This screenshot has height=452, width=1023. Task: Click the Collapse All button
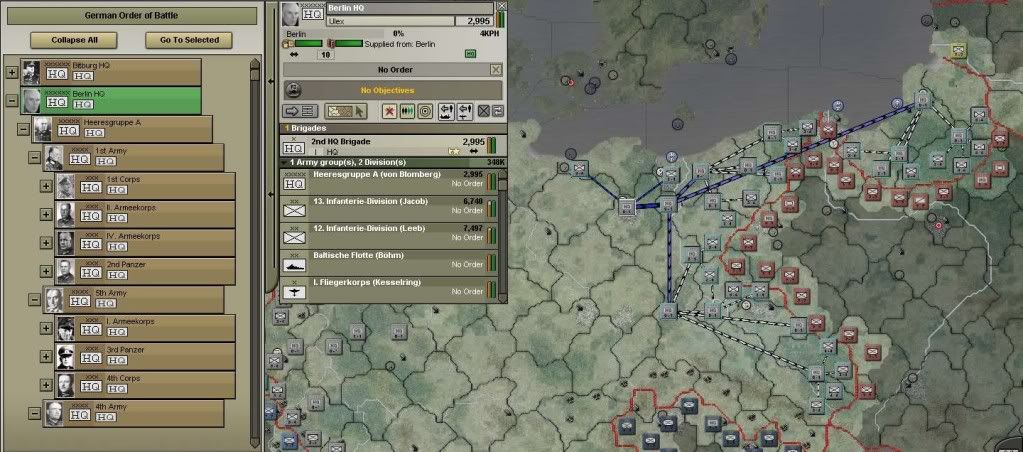coord(74,40)
